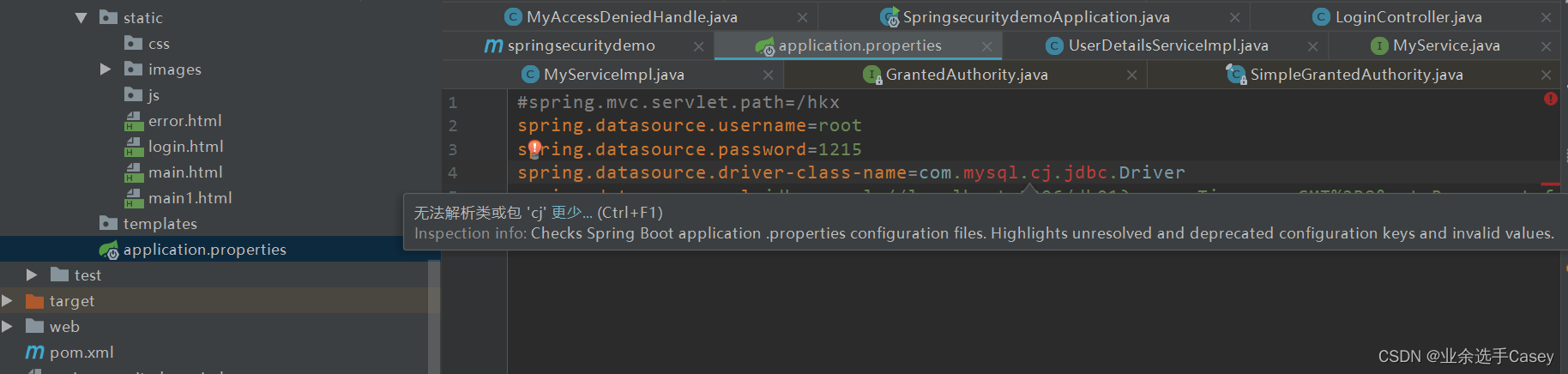The image size is (1568, 374).
Task: Close the GrantedAuthority.java tab
Action: [x=1131, y=75]
